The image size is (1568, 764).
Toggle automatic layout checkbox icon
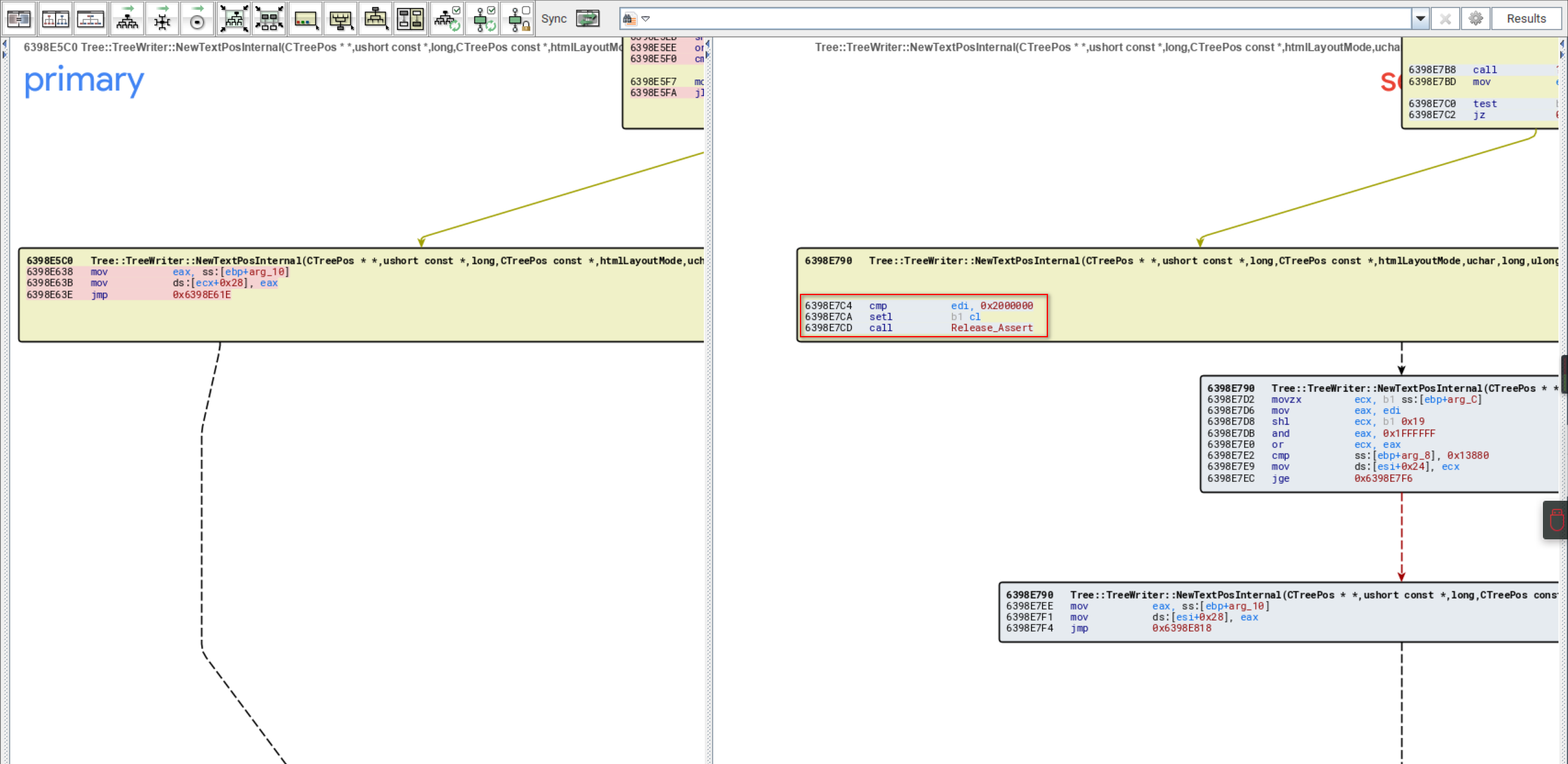click(x=447, y=19)
